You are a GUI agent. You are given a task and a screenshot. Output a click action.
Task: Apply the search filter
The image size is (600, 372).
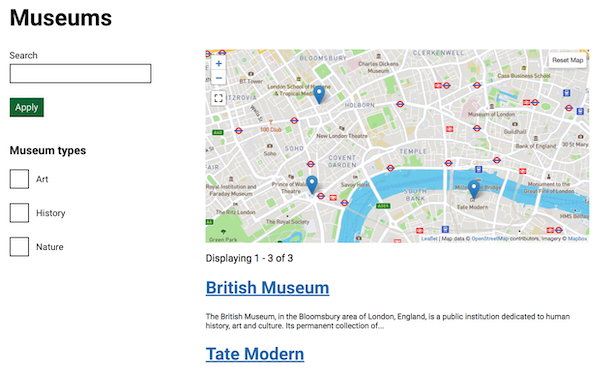tap(27, 107)
